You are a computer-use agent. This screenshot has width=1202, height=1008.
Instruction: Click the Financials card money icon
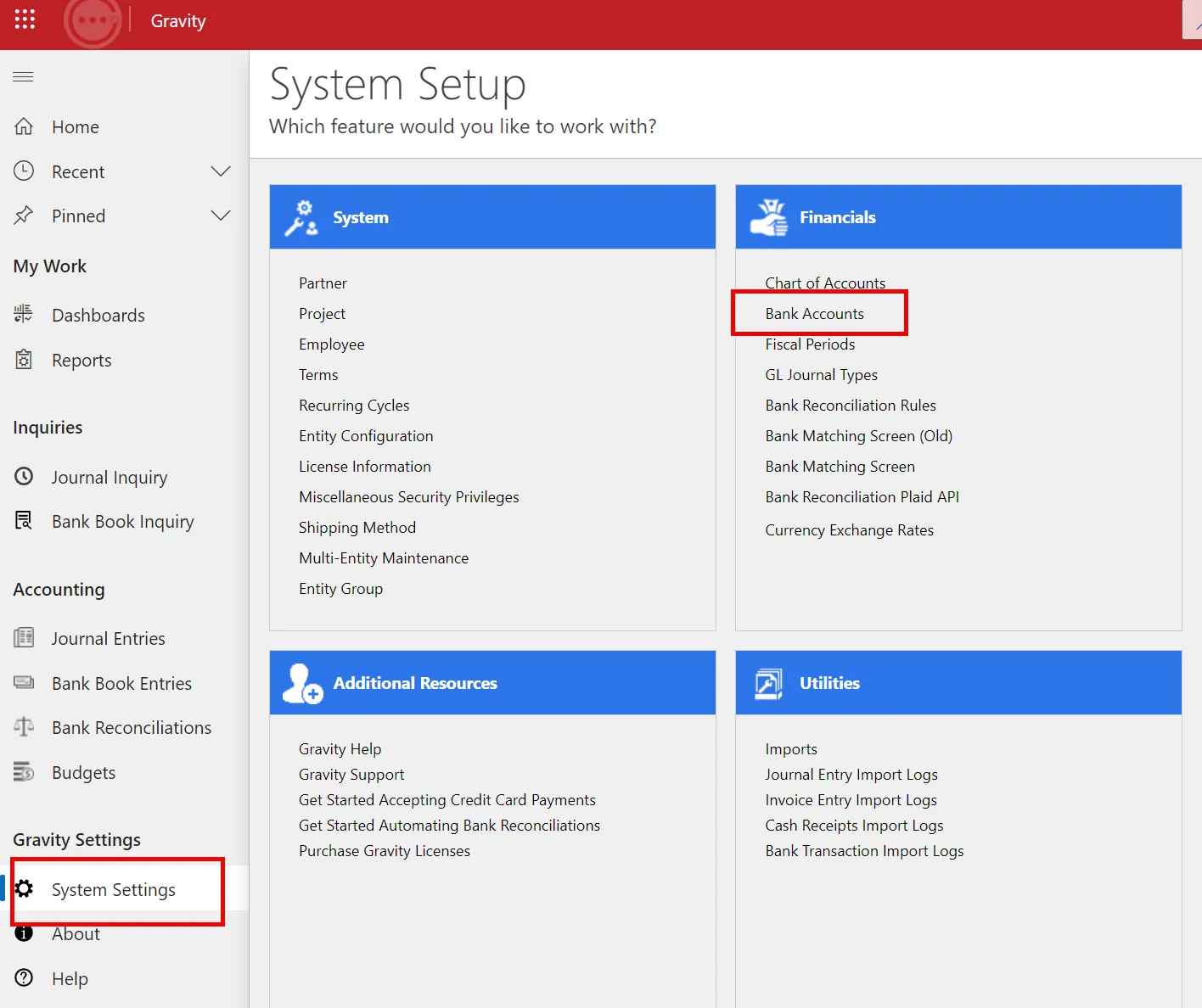769,217
